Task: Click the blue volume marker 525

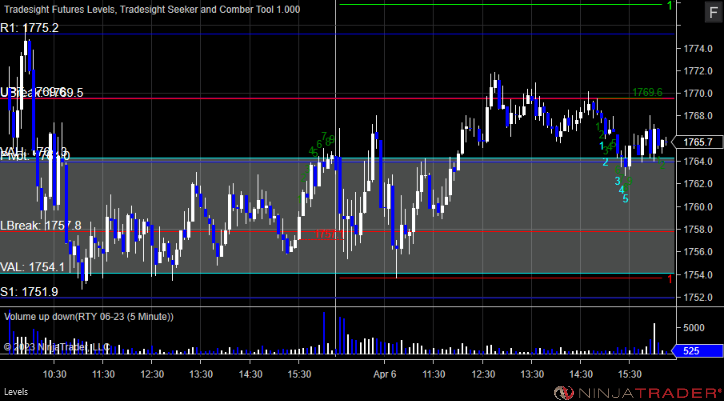Action: pos(697,351)
